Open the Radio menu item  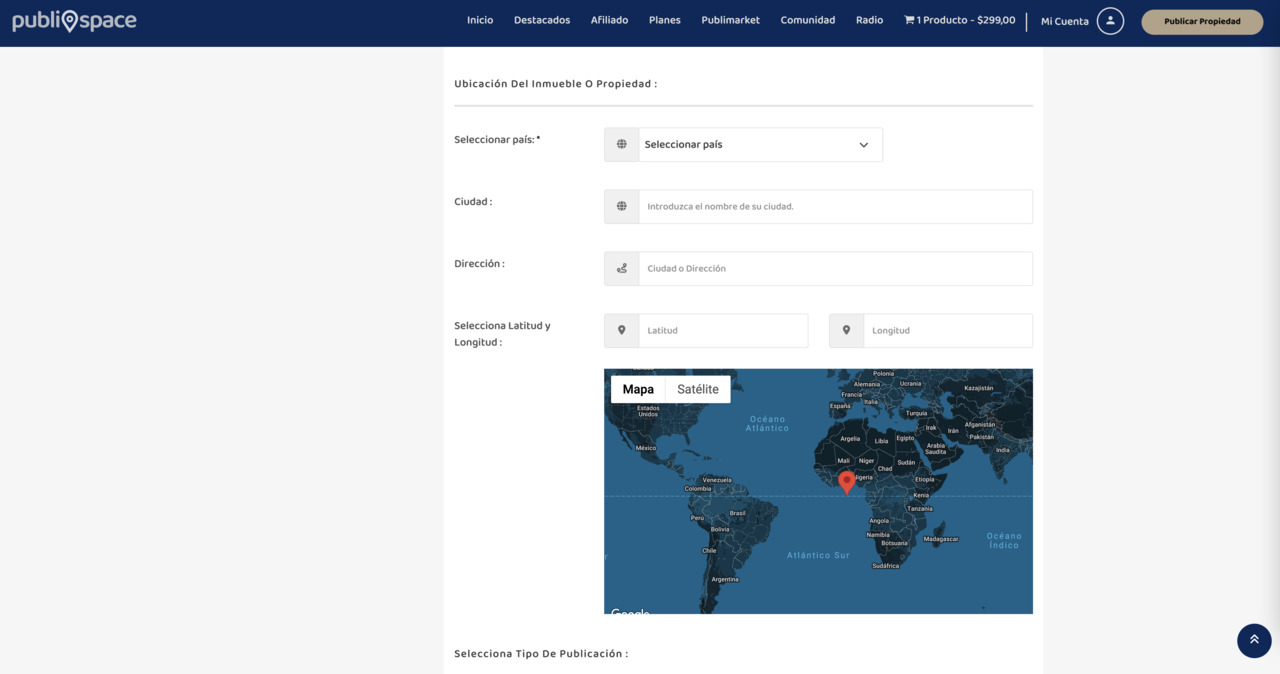(x=869, y=20)
